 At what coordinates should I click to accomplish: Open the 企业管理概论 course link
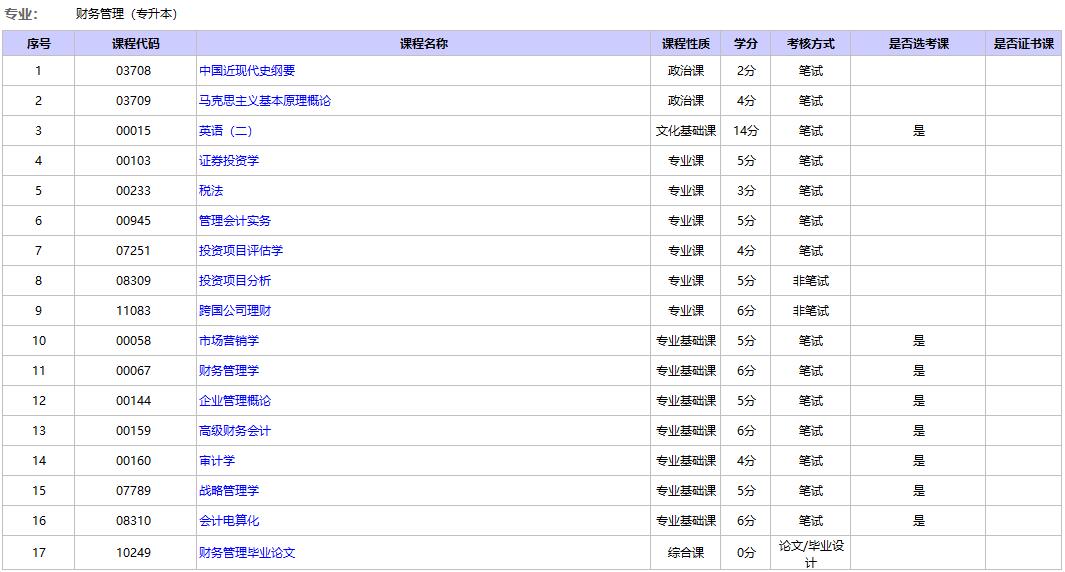(235, 401)
